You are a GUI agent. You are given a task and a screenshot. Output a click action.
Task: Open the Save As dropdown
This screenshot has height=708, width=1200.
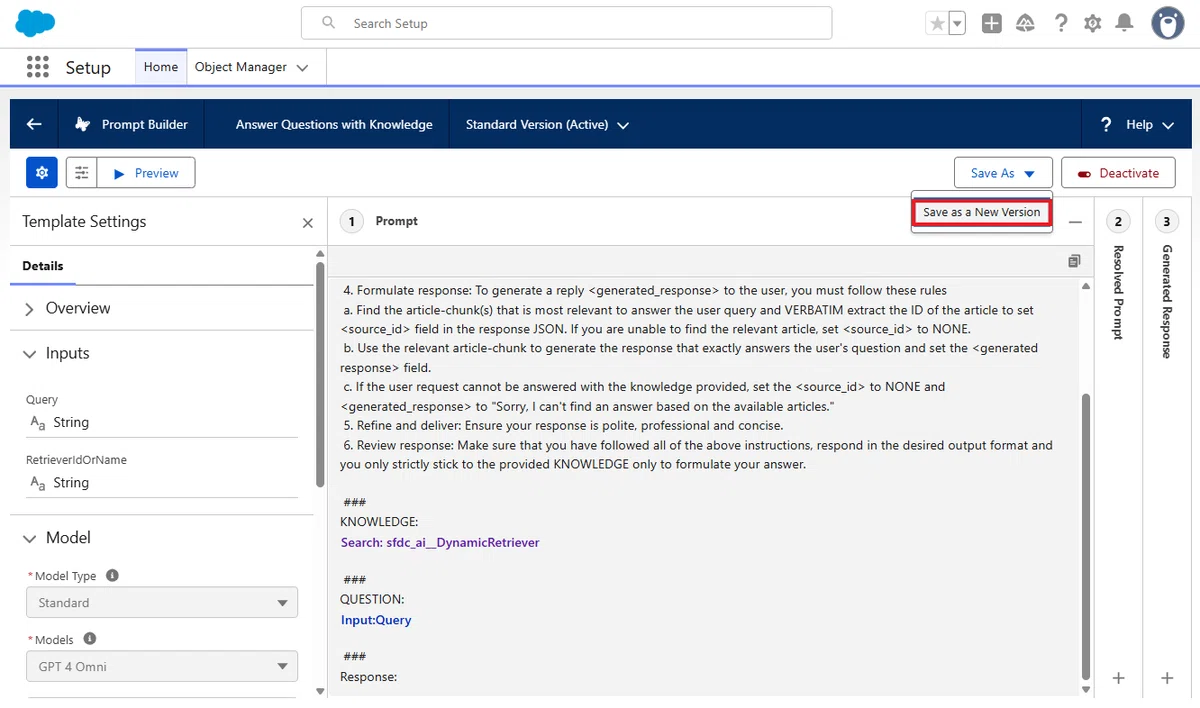(x=1003, y=173)
